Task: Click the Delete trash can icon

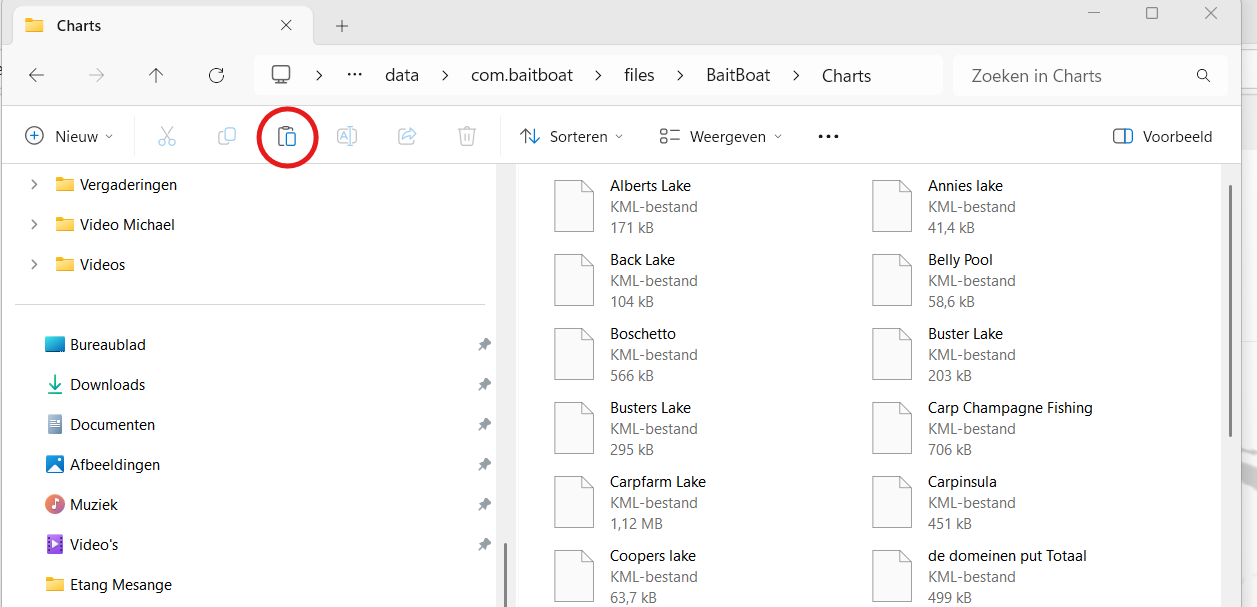Action: (467, 137)
